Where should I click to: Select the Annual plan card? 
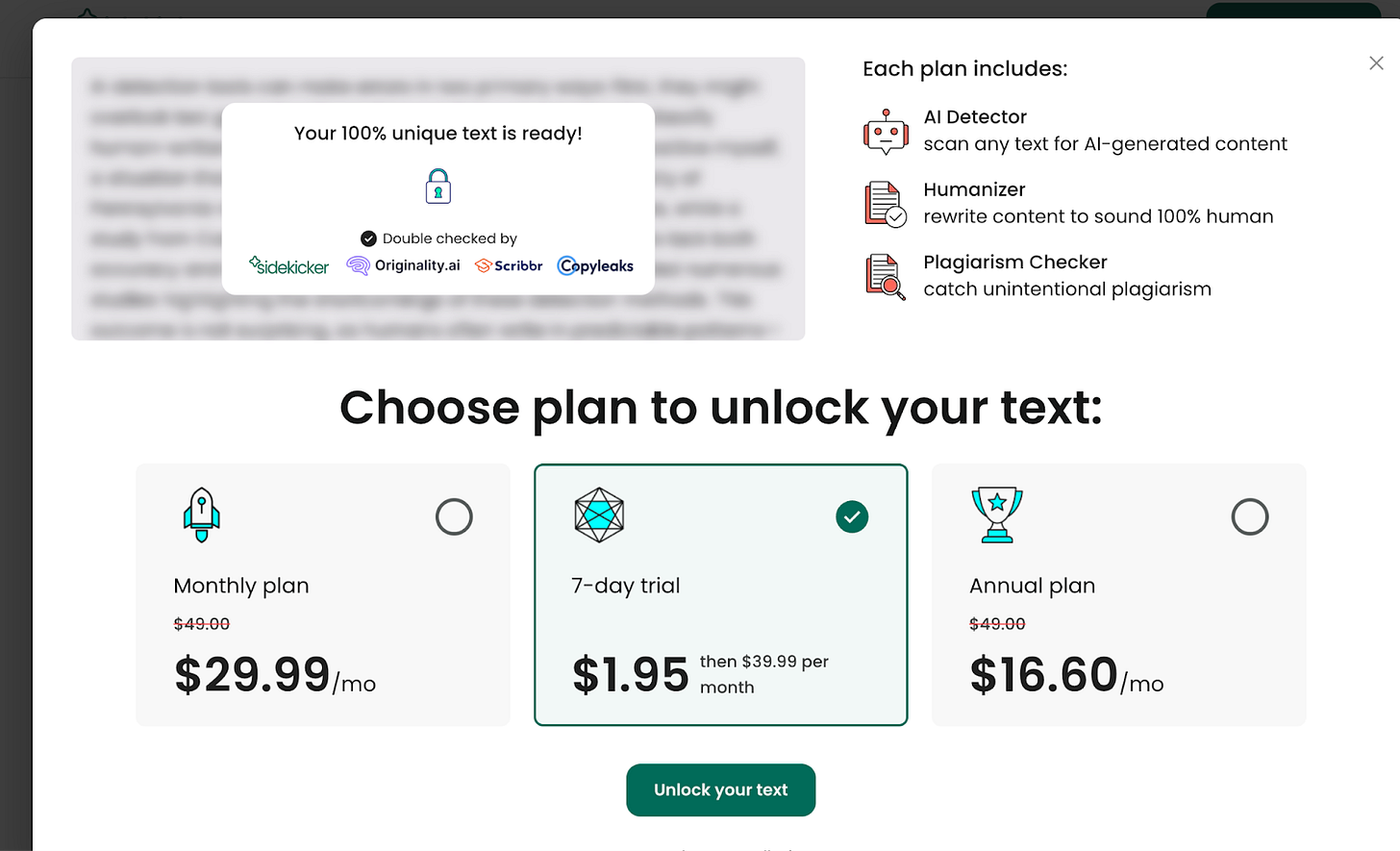tap(1118, 594)
